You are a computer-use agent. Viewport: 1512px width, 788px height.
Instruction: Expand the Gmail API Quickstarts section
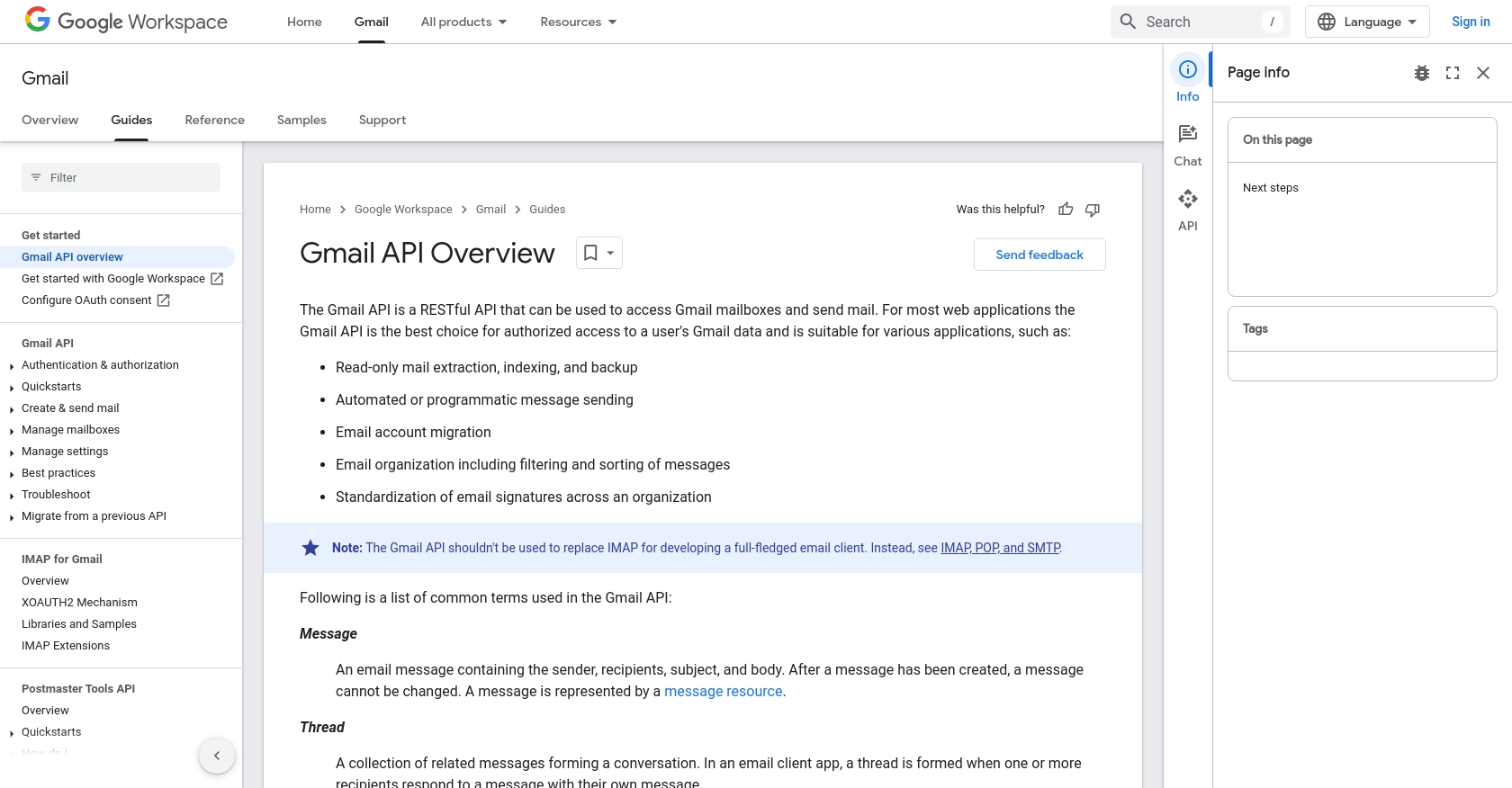11,388
